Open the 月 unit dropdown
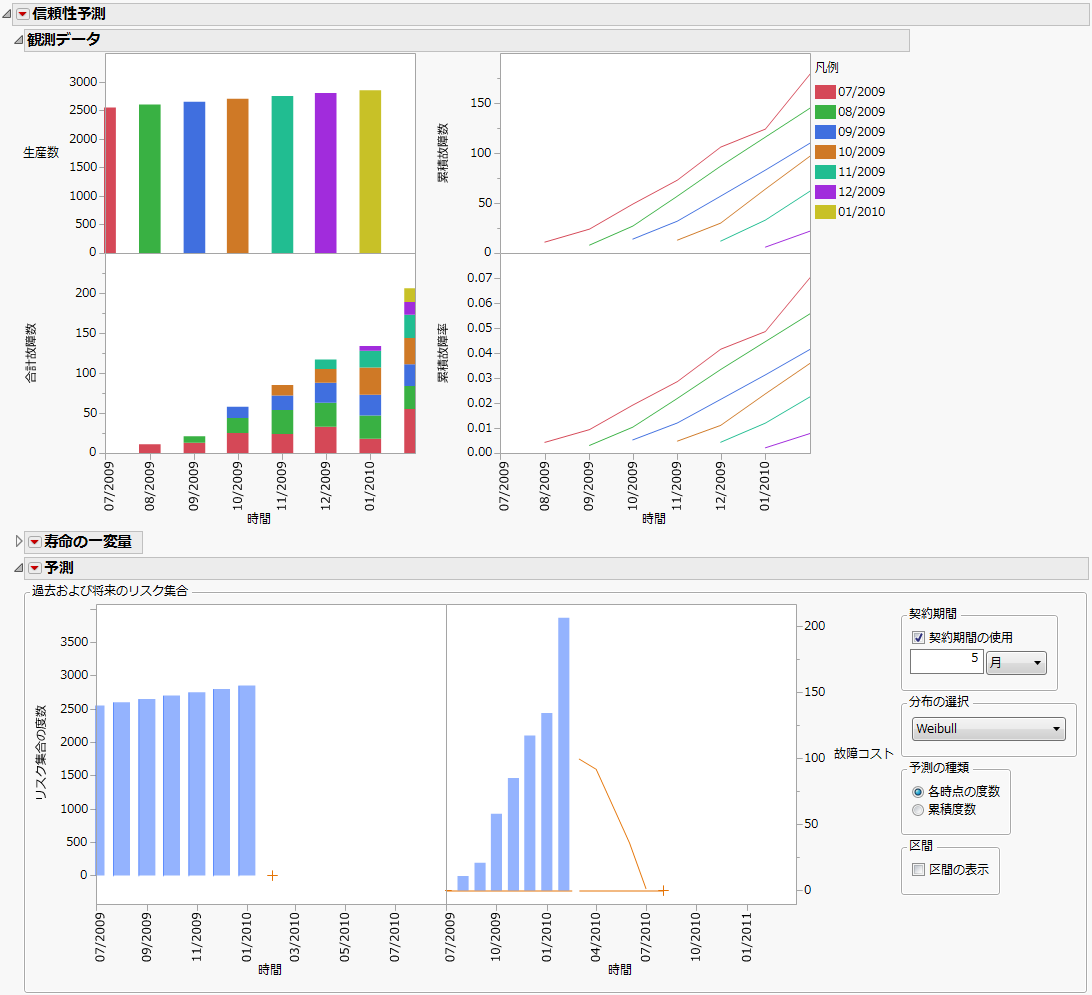Image resolution: width=1092 pixels, height=995 pixels. click(1016, 663)
